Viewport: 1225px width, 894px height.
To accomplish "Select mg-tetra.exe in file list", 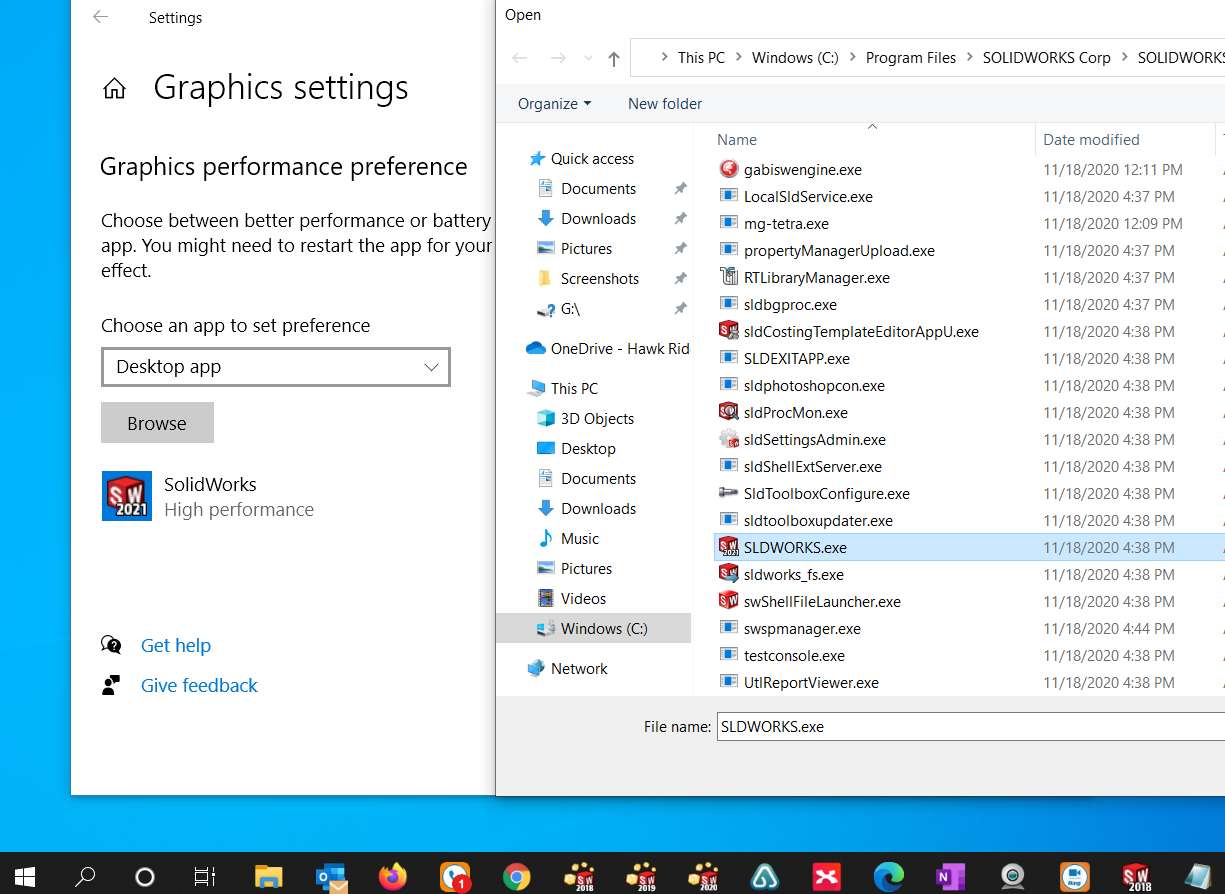I will (x=786, y=224).
